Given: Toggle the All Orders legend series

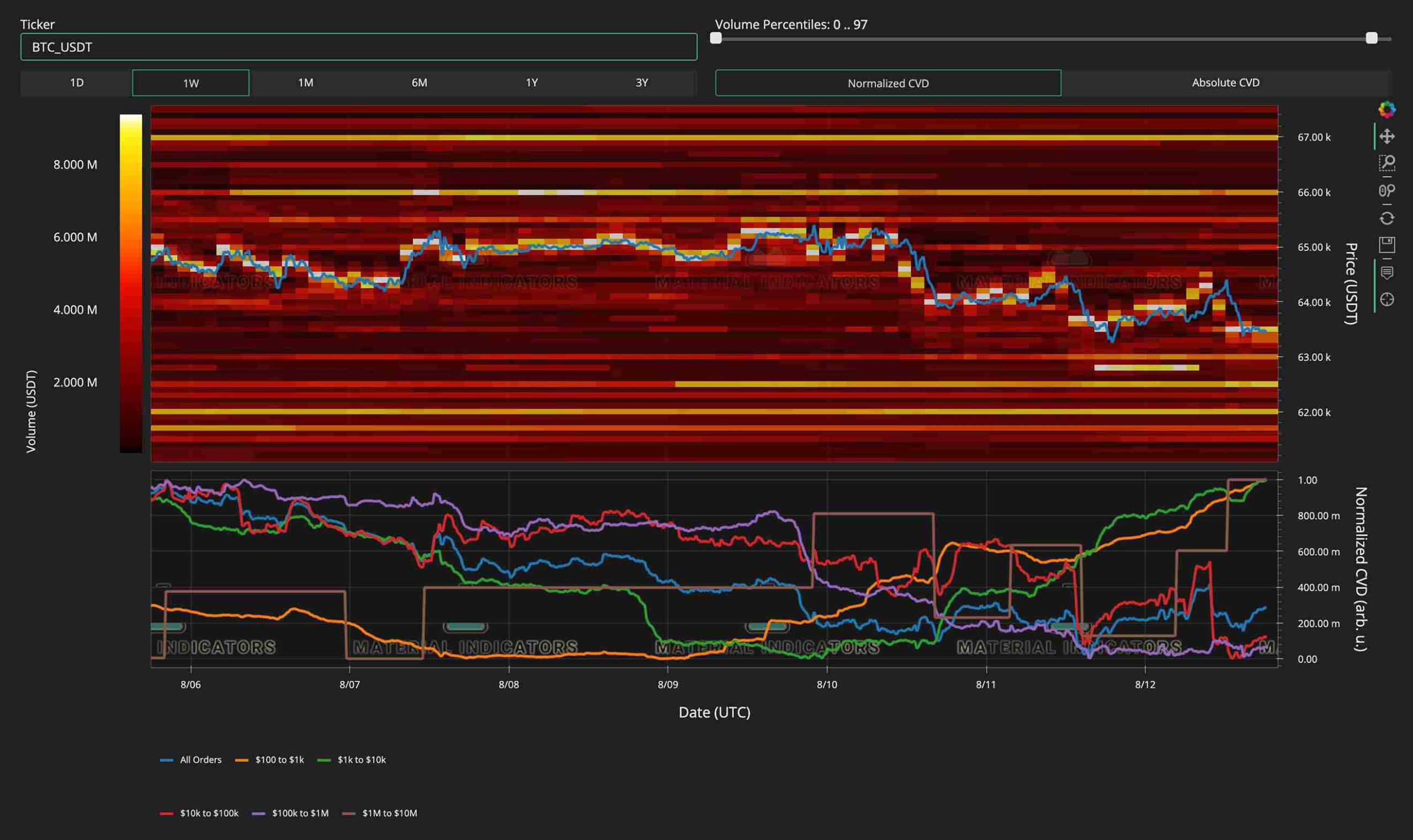Looking at the screenshot, I should coord(191,759).
